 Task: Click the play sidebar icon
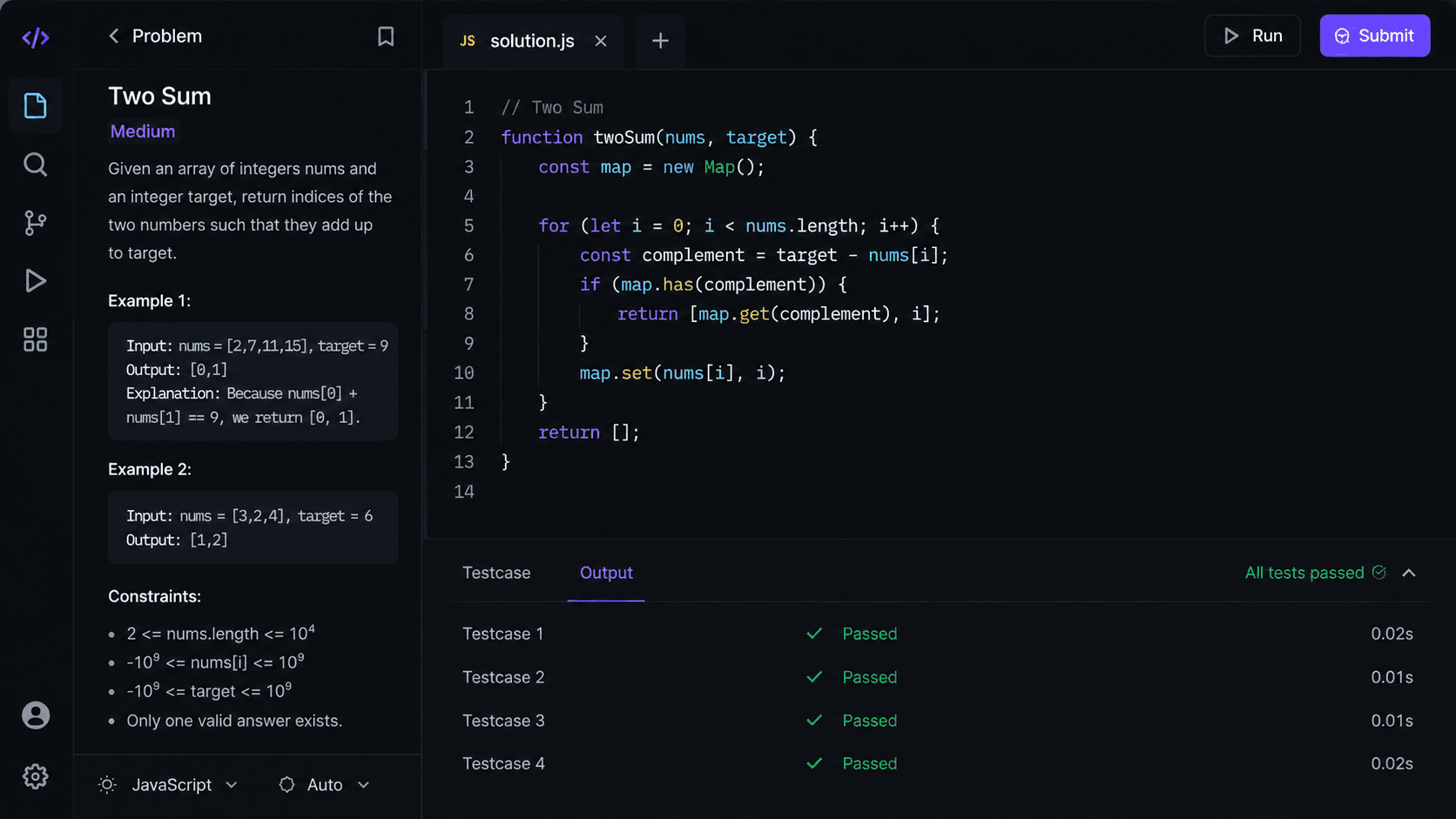36,281
